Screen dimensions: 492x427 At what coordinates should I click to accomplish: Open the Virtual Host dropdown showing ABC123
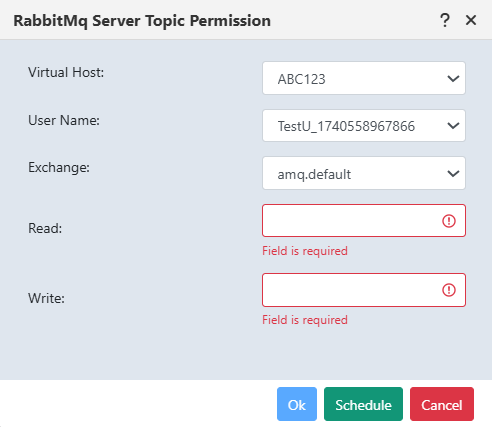pyautogui.click(x=364, y=78)
